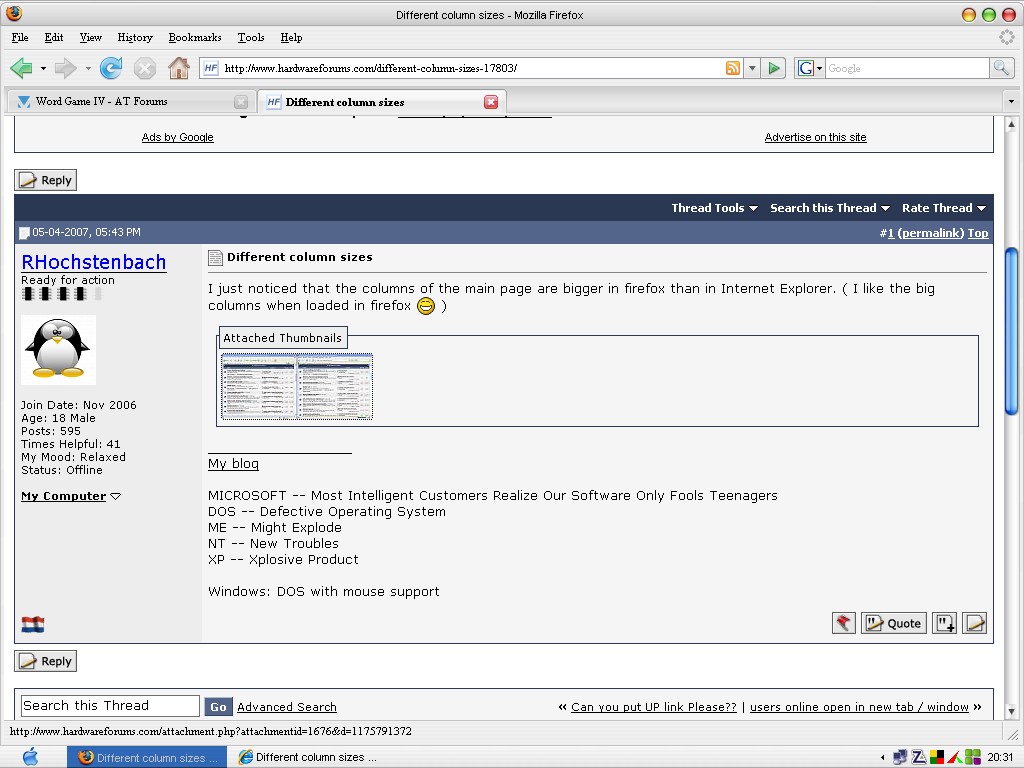Viewport: 1024px width, 768px height.
Task: Open the list-all-tabs dropdown arrow
Action: pyautogui.click(x=1011, y=101)
